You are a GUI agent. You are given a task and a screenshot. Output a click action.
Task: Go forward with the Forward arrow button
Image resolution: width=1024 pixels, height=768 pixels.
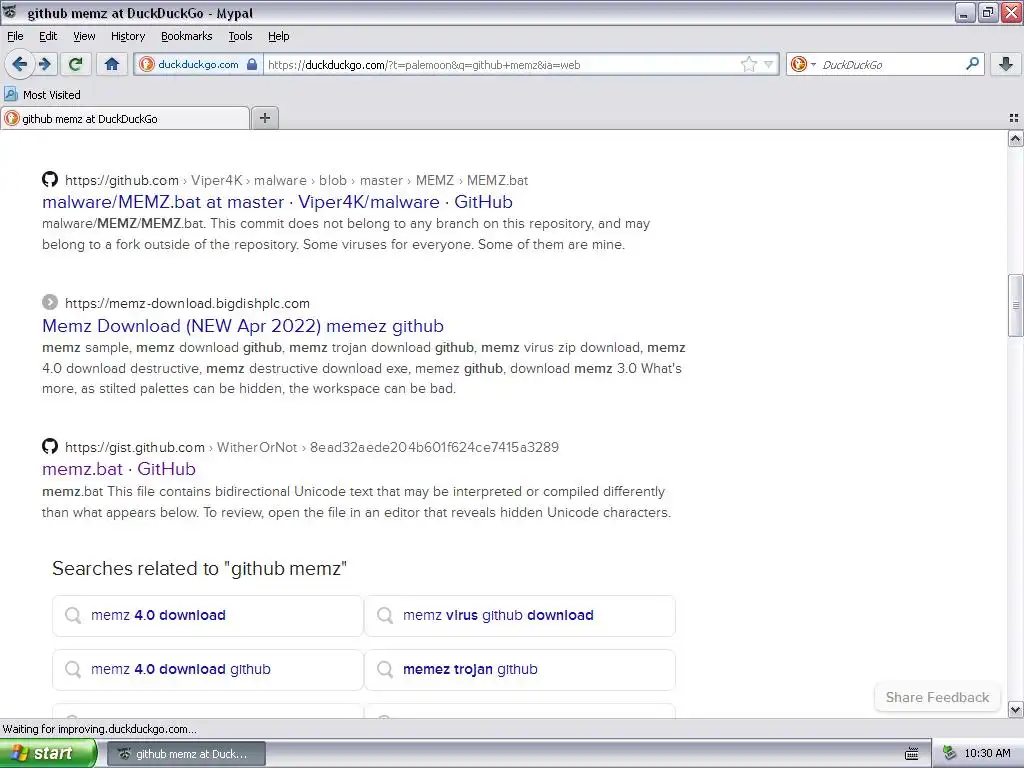pos(44,64)
